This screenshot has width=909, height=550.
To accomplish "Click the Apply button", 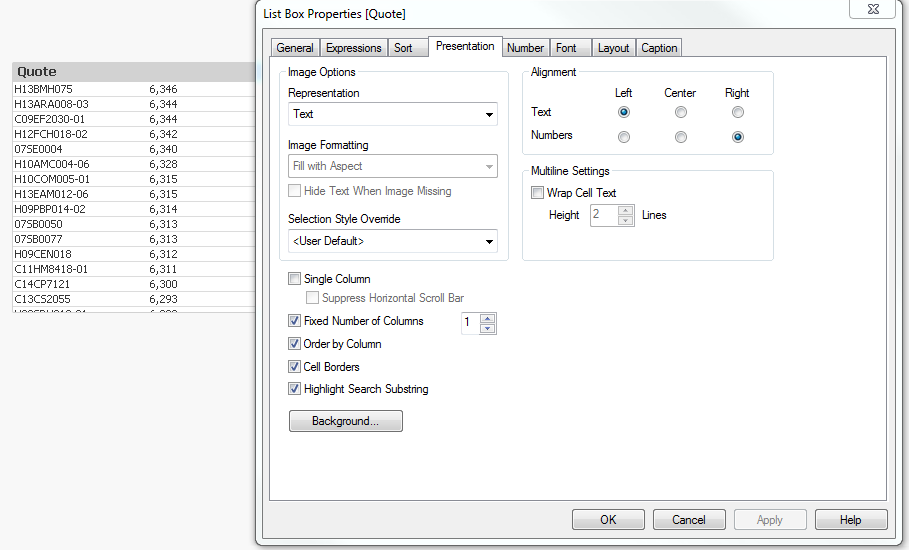I will tap(770, 520).
